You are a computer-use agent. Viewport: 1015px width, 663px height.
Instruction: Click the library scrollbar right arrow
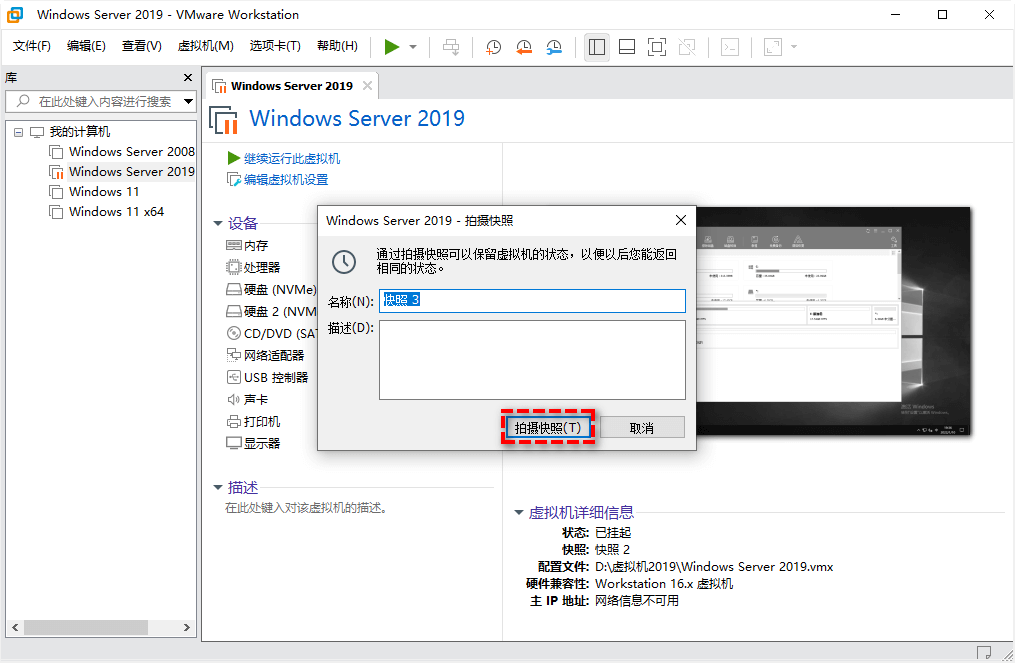point(186,627)
